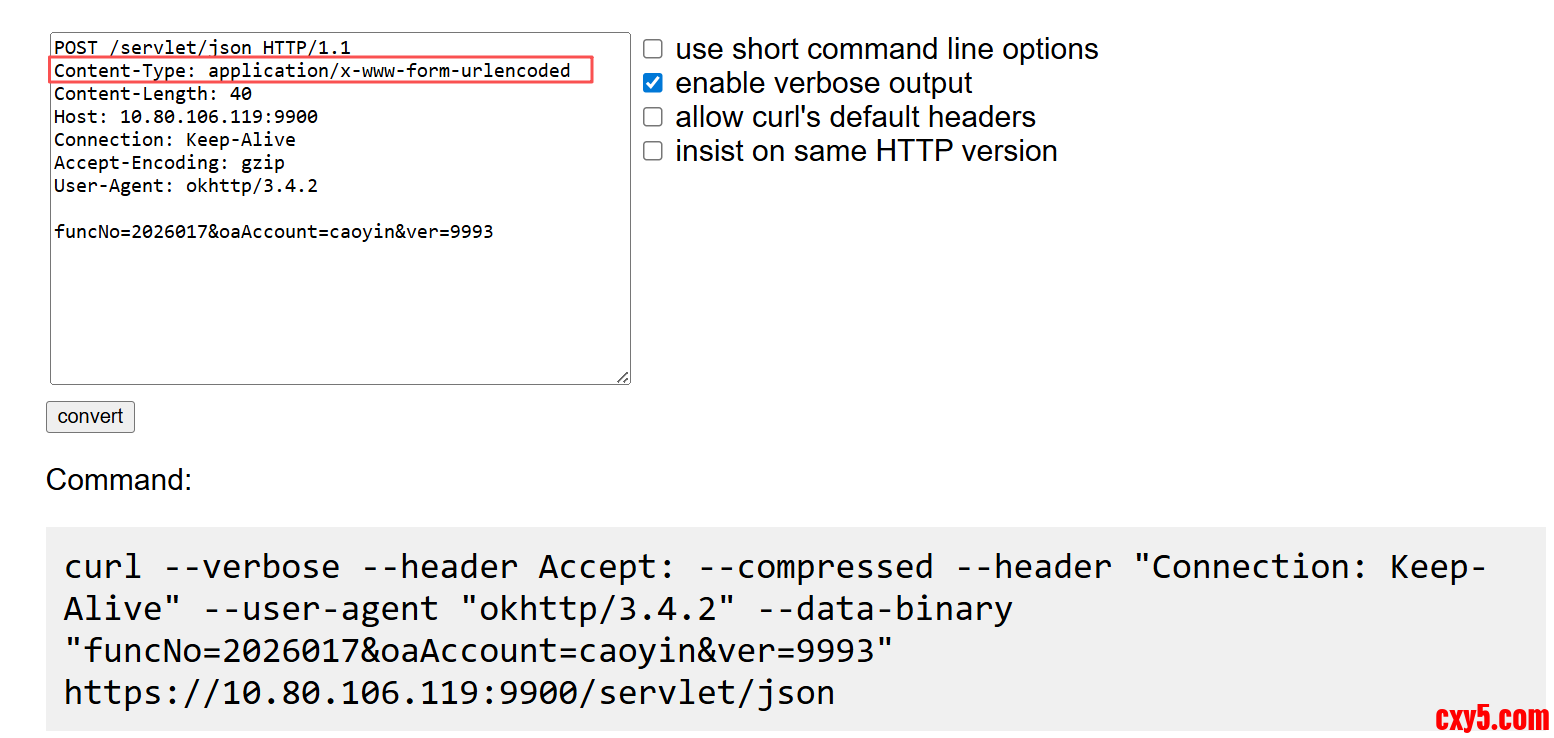Viewport: 1554px width, 738px height.
Task: Click the Content-Length: 40 line
Action: pyautogui.click(x=153, y=94)
